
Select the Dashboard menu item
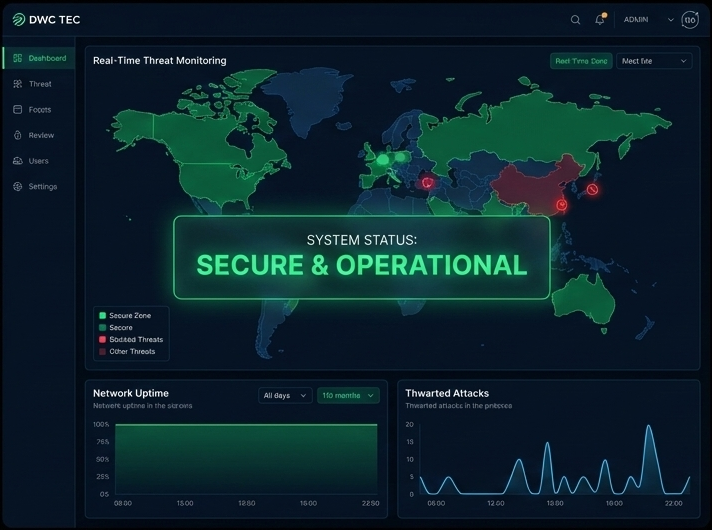coord(40,58)
